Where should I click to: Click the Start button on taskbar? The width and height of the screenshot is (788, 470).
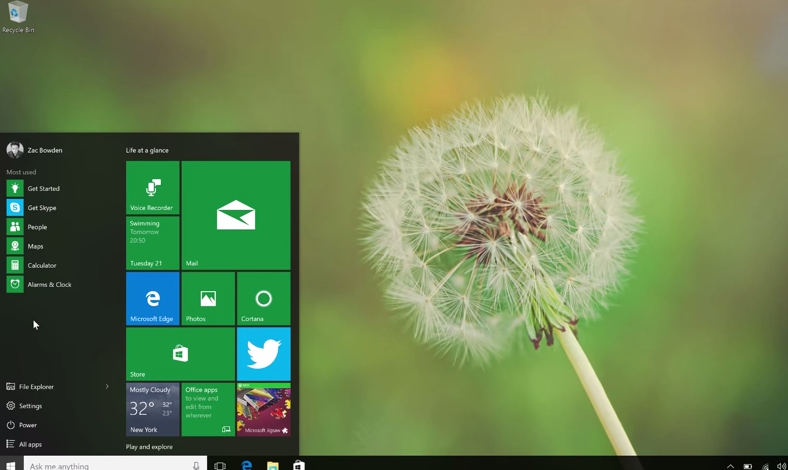[11, 465]
